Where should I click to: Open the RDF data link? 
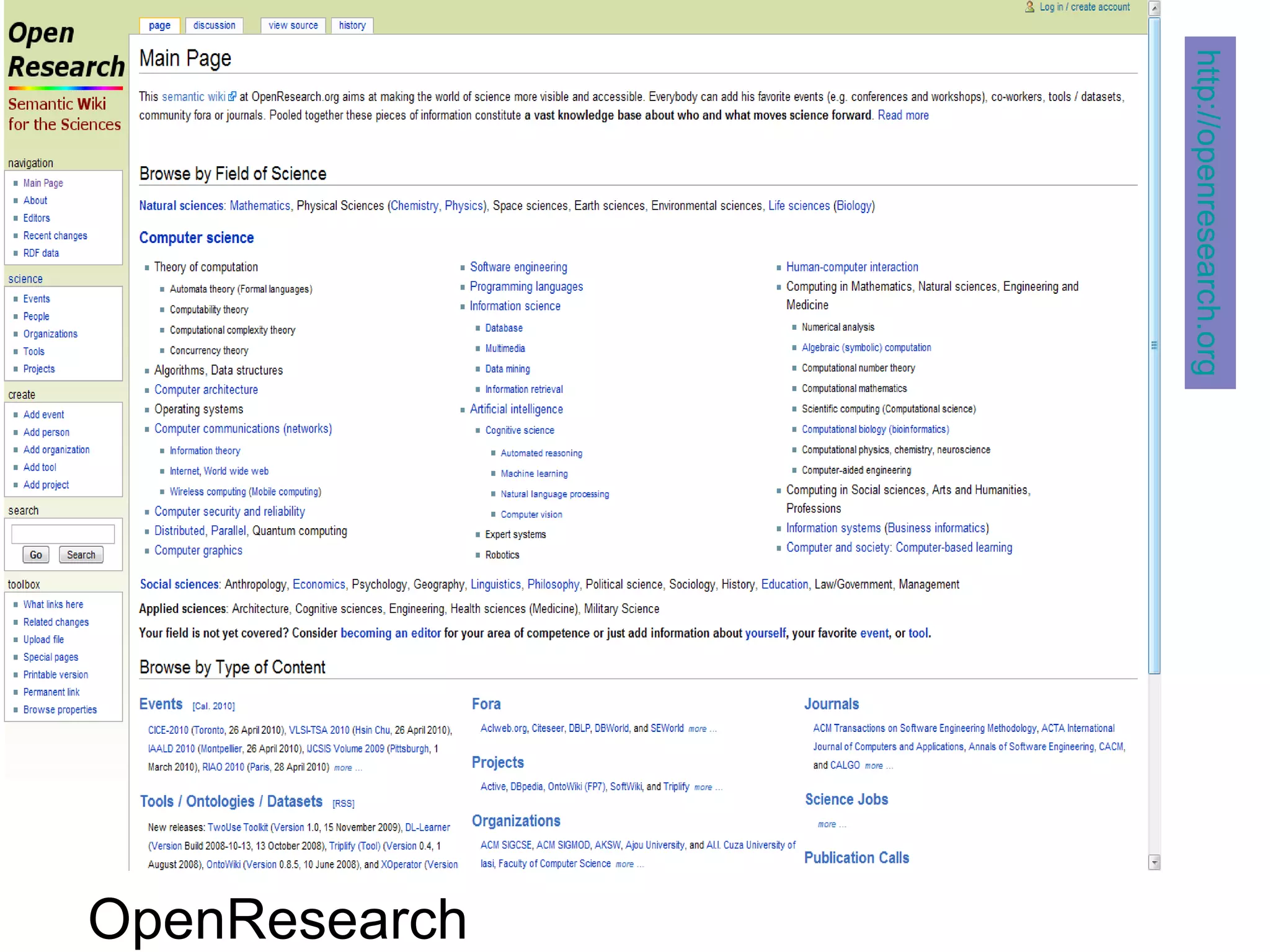click(x=41, y=253)
